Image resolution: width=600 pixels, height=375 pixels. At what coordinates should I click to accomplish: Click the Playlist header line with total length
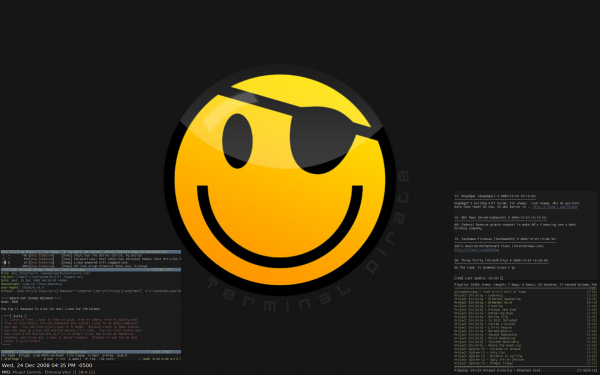click(525, 285)
